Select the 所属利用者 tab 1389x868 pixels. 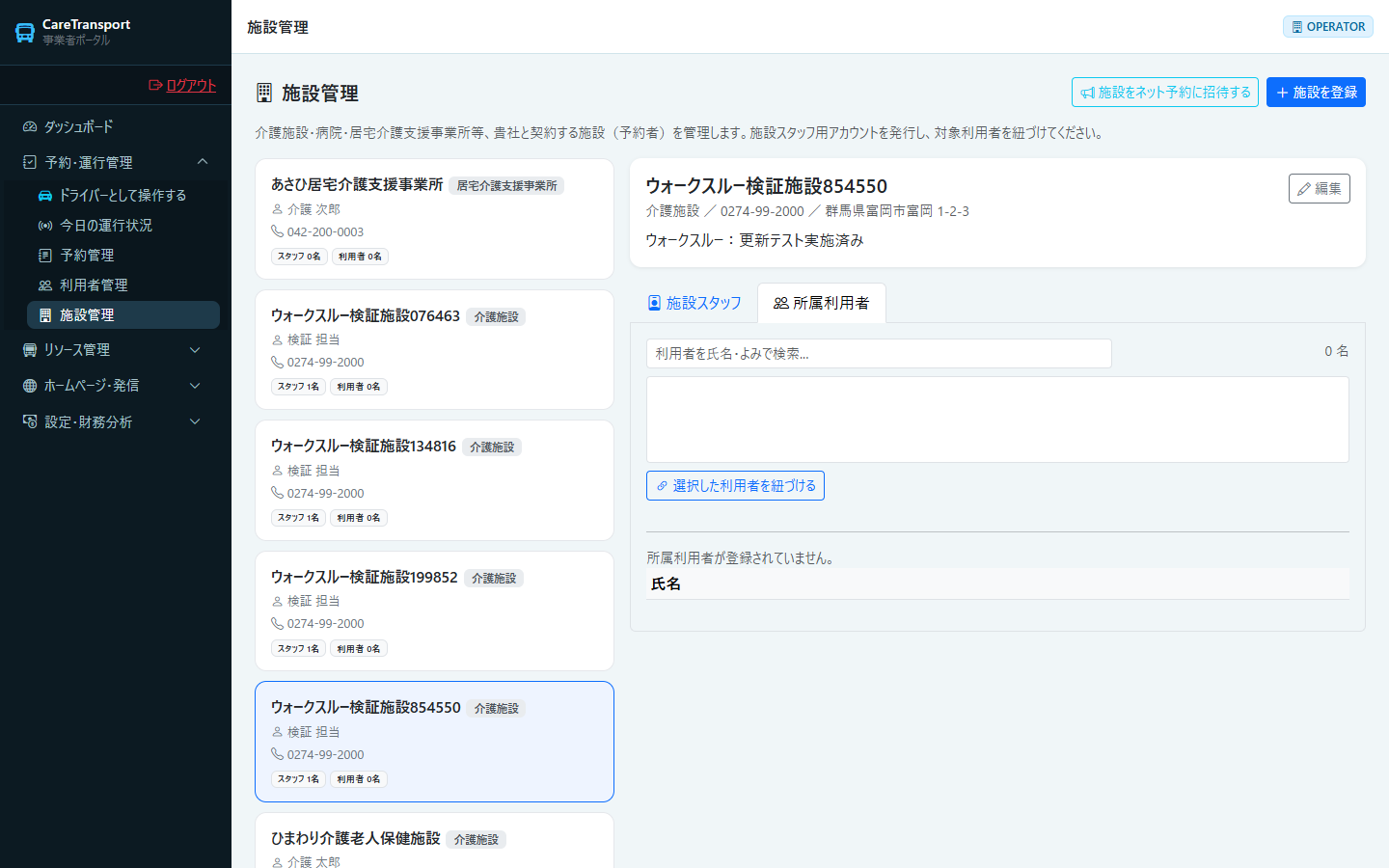click(x=822, y=303)
